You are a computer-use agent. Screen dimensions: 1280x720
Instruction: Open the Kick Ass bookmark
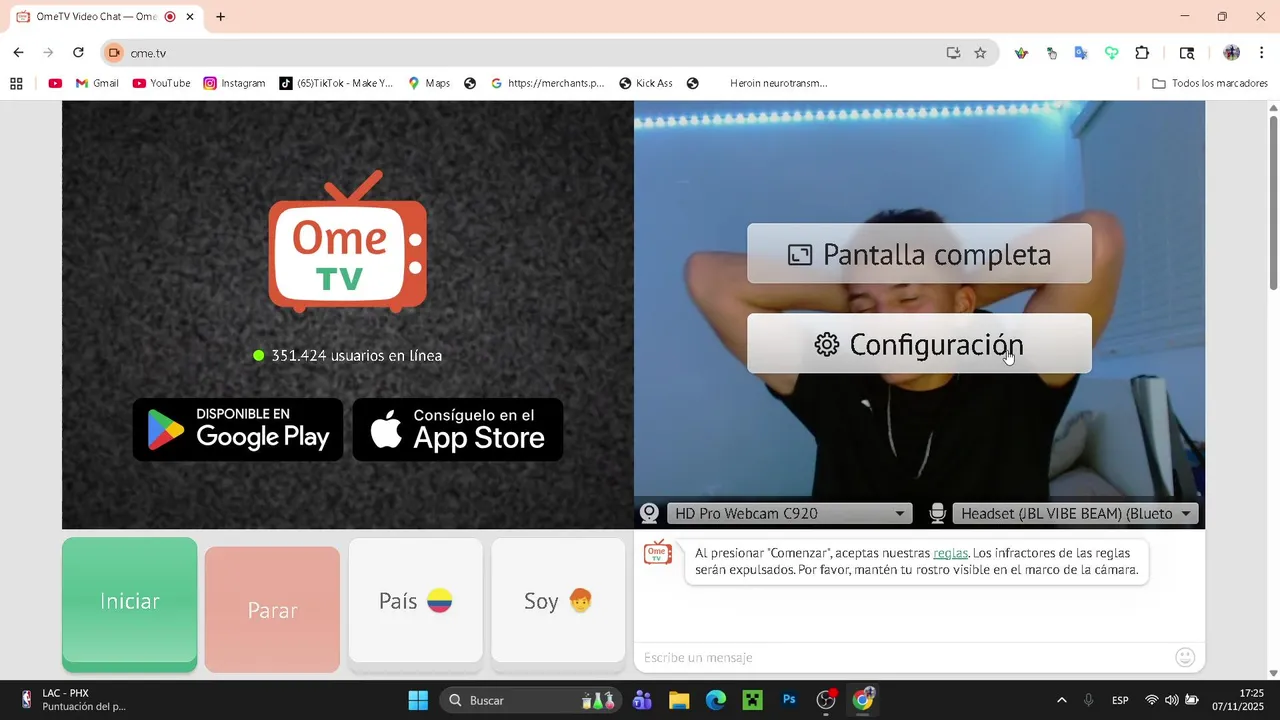coord(646,83)
